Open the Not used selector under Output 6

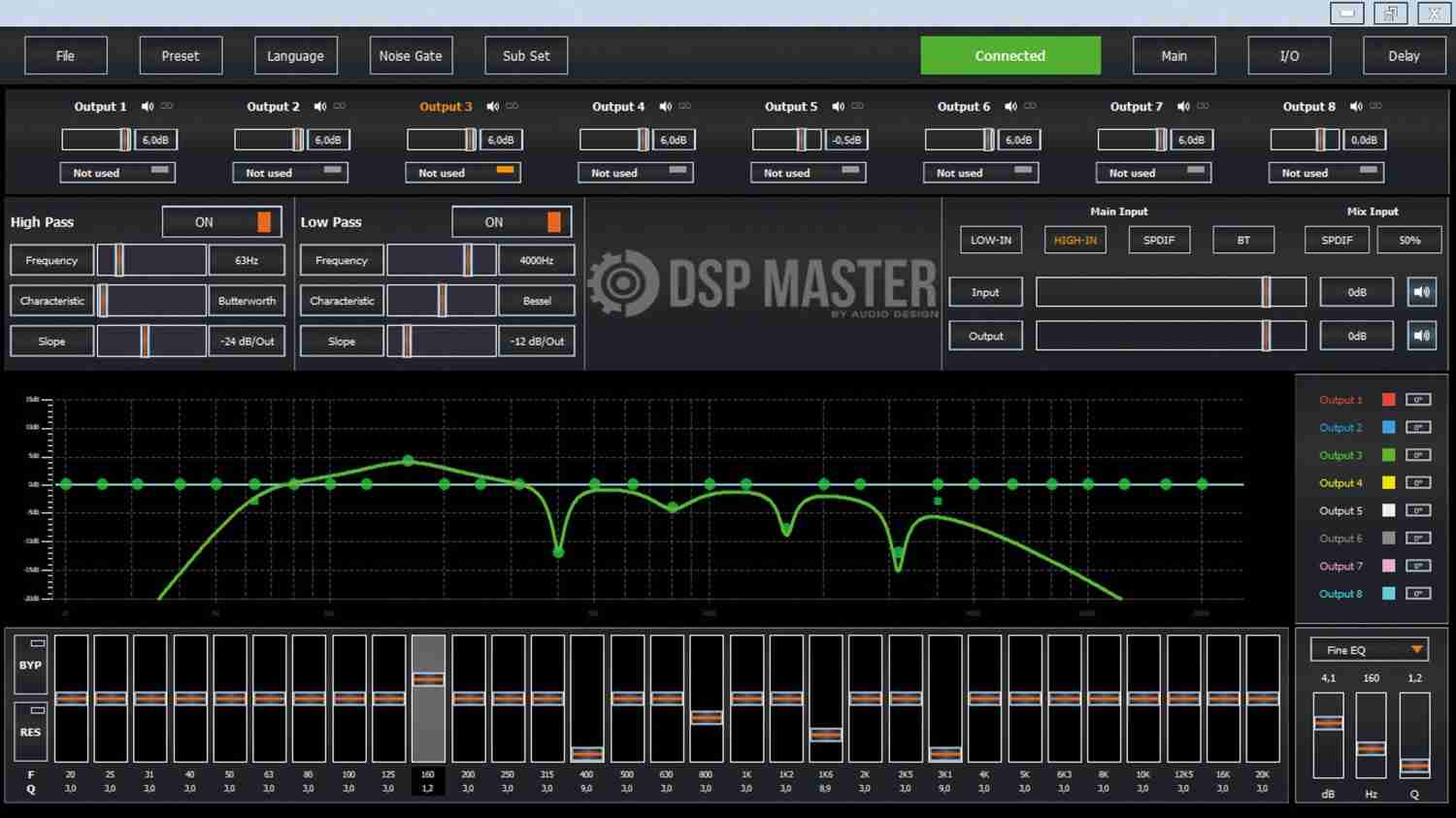(x=981, y=173)
